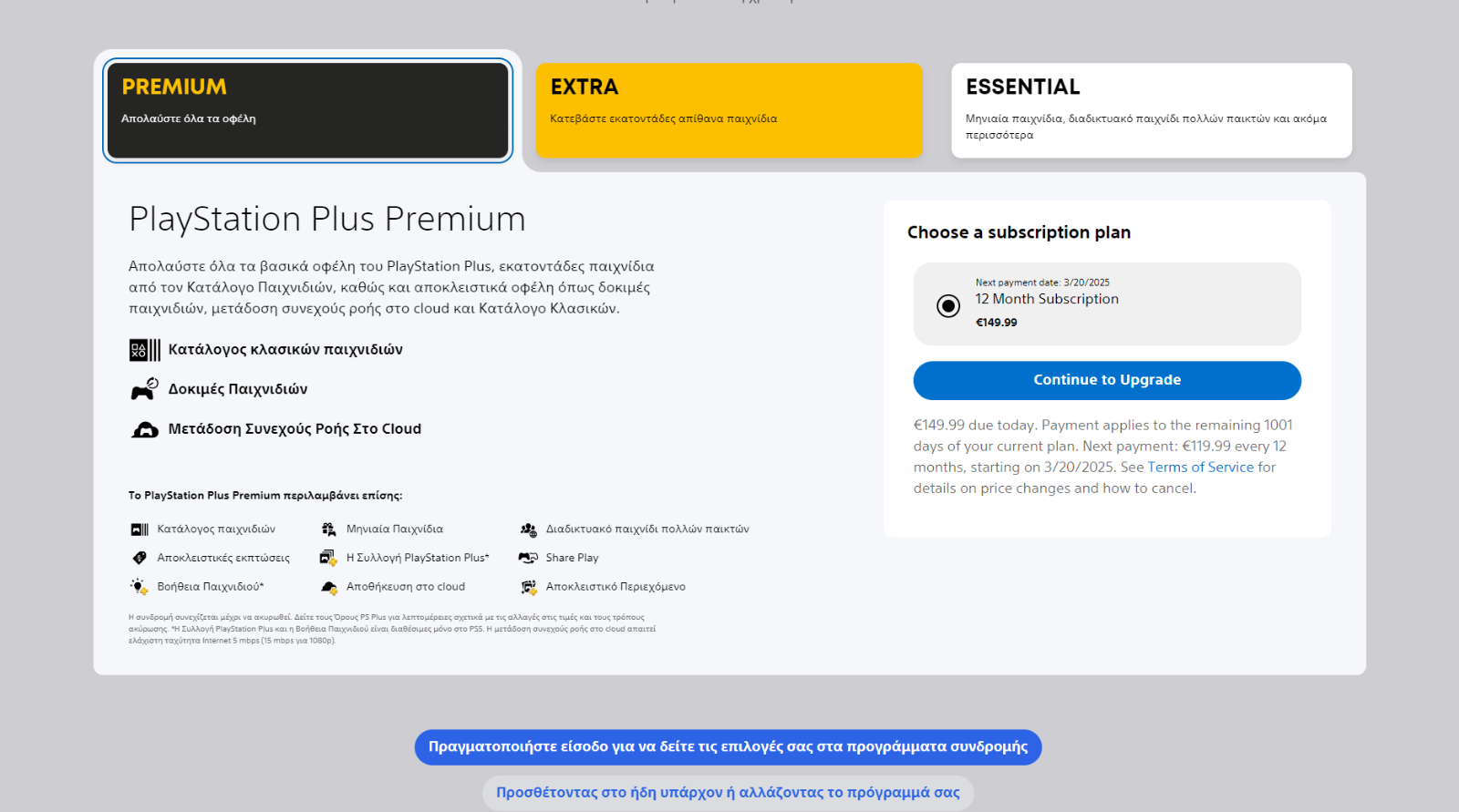This screenshot has width=1459, height=812.
Task: Open the PREMIUM plan tab
Action: (308, 110)
